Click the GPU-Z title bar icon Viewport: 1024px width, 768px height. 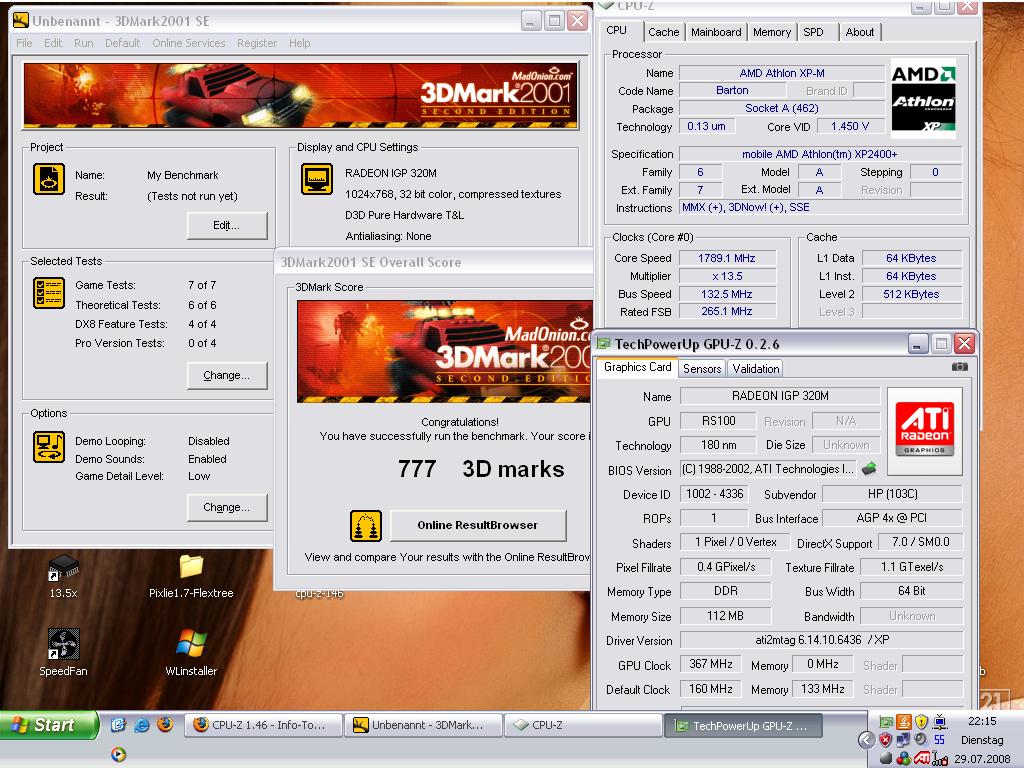tap(604, 344)
